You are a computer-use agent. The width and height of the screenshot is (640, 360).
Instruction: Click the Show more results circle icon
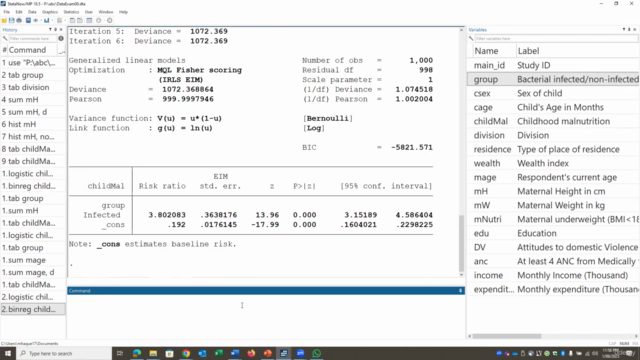tap(98, 20)
